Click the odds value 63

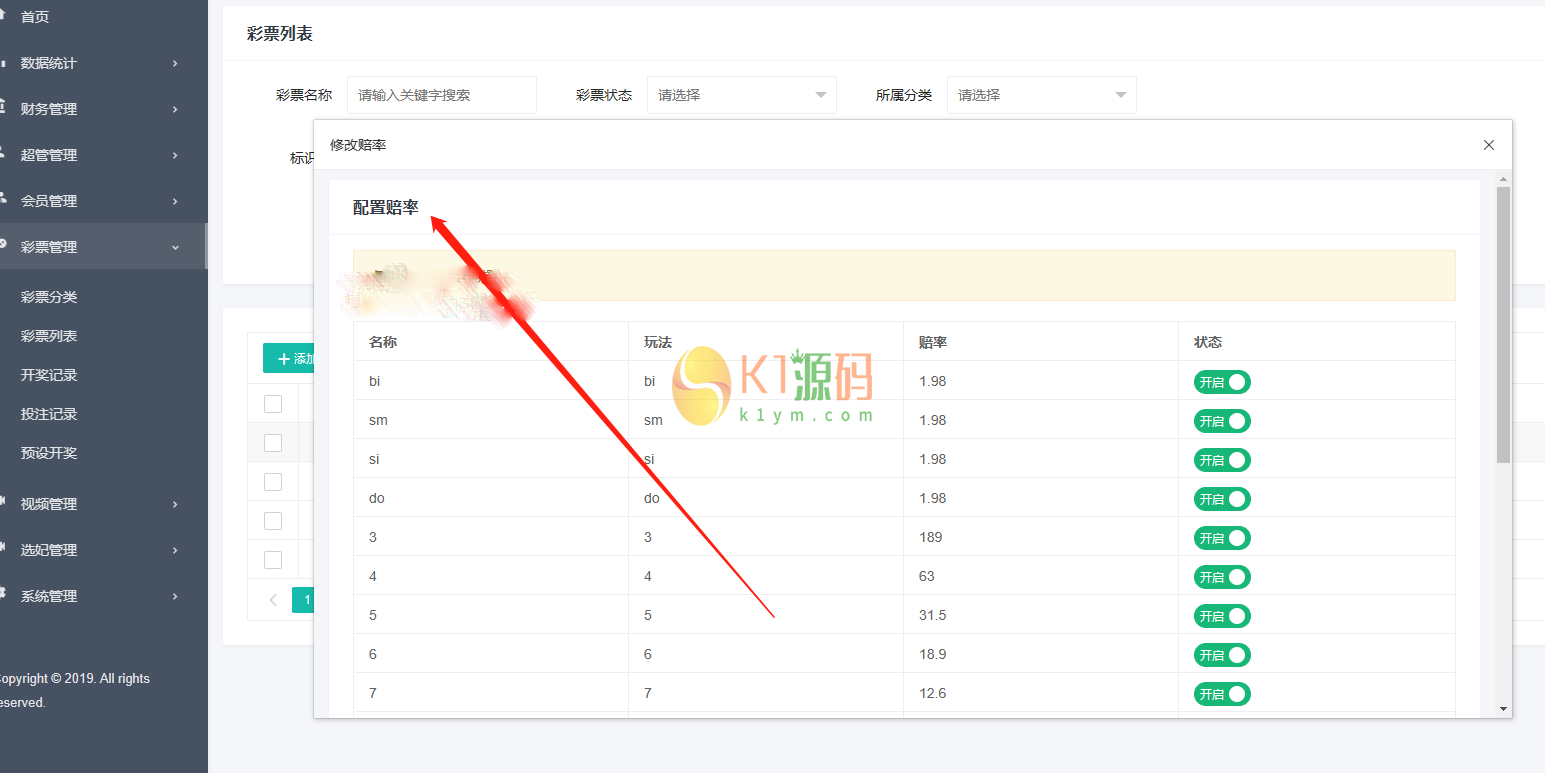point(927,576)
